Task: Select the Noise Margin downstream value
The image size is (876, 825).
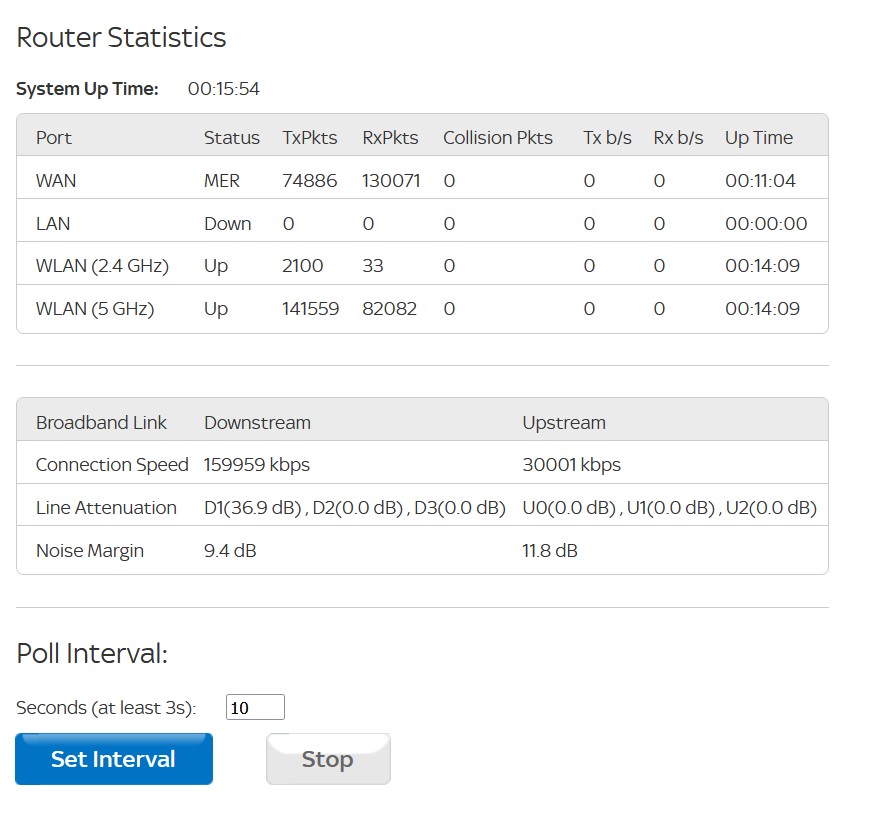Action: (x=227, y=550)
